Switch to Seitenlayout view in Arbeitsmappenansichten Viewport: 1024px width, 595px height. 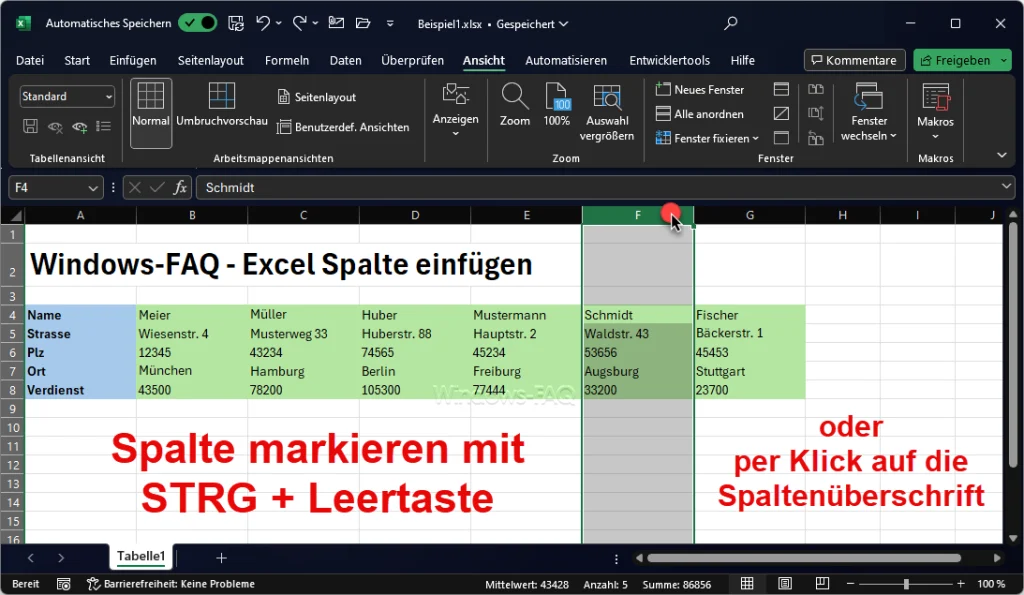coord(317,97)
